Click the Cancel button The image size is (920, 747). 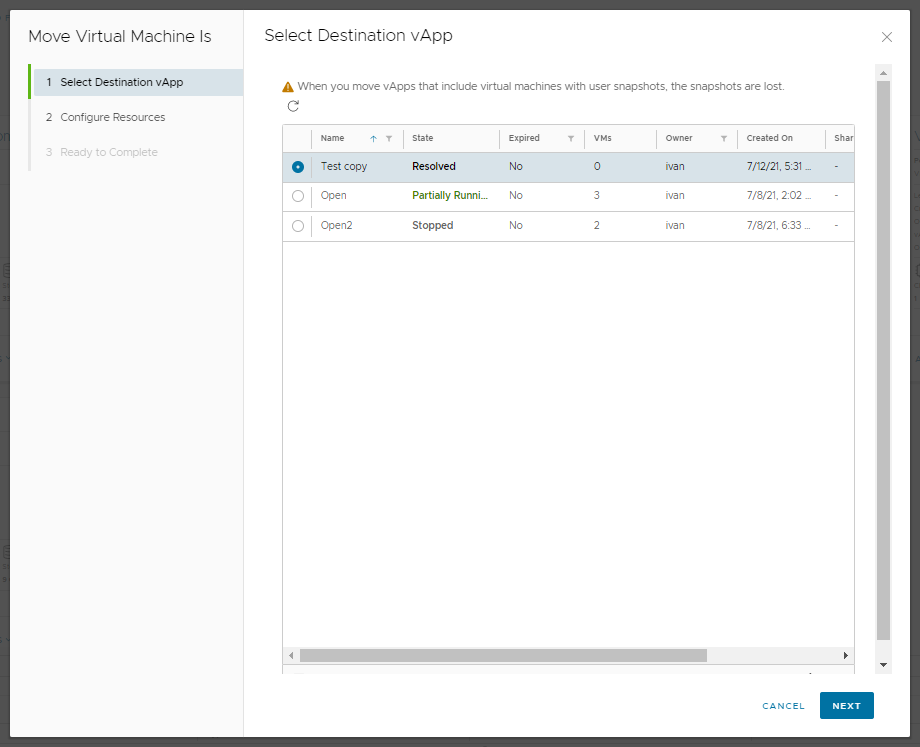click(x=783, y=706)
